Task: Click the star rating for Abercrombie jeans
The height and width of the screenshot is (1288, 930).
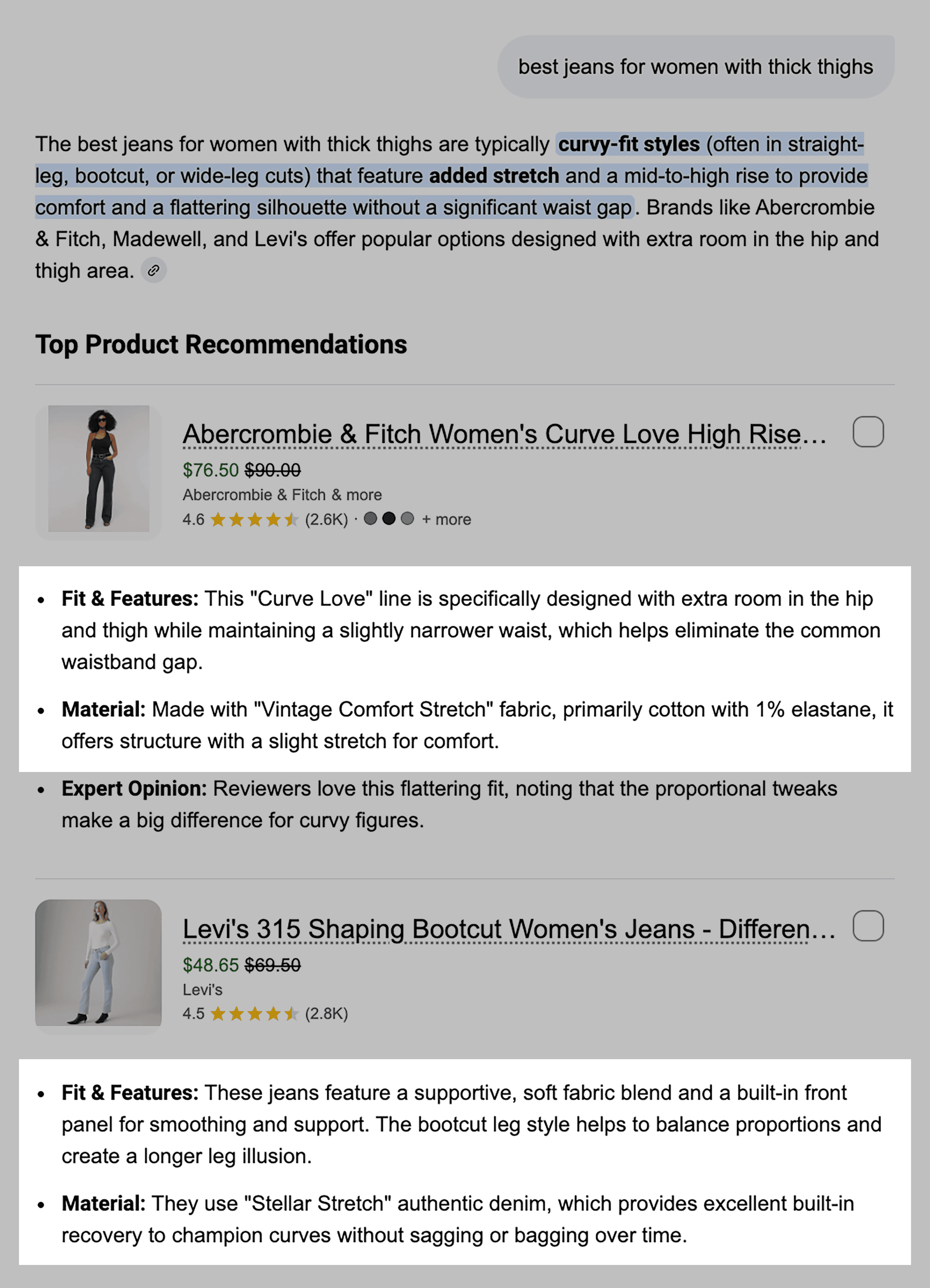Action: pos(254,519)
